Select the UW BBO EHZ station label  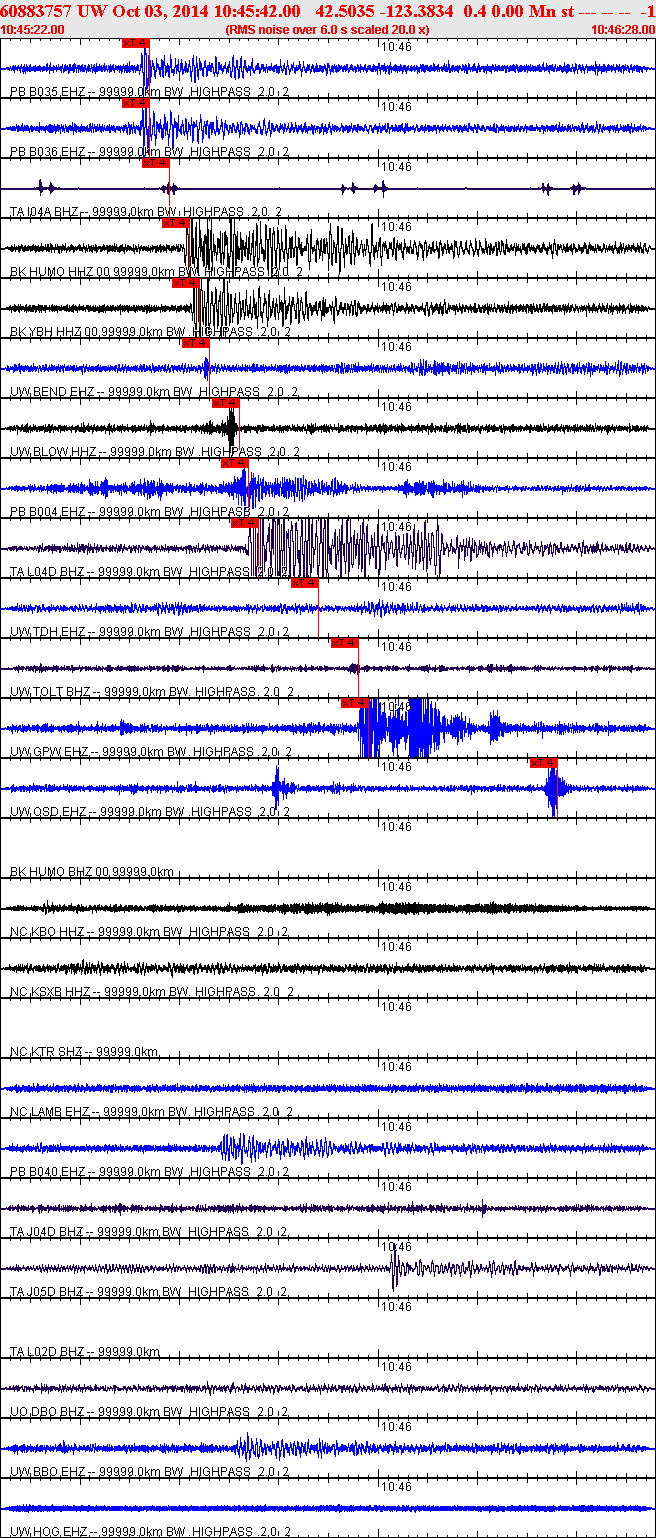point(149,1472)
